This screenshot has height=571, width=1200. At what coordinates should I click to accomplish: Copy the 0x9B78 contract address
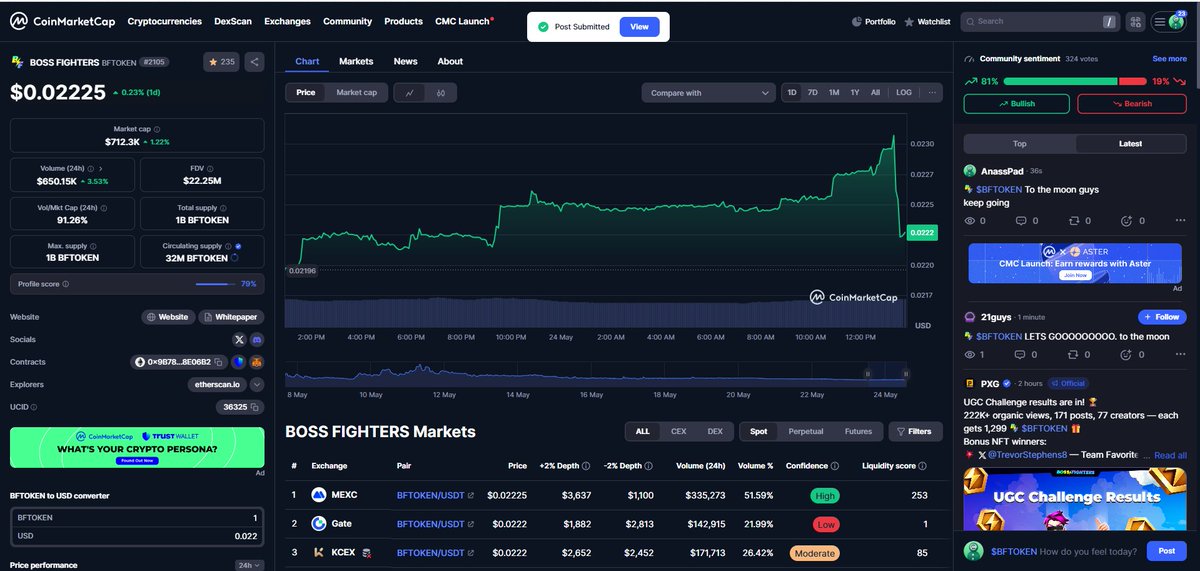218,362
